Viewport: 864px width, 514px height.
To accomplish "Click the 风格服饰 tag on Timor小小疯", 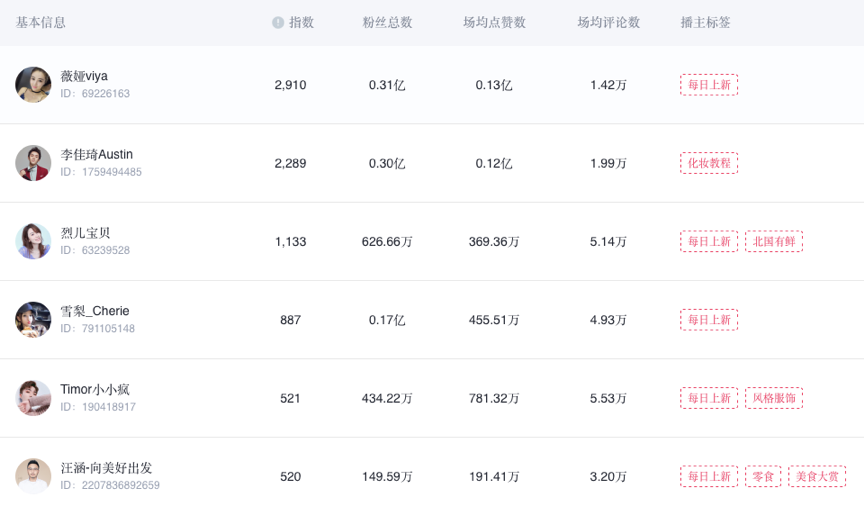I will point(774,398).
